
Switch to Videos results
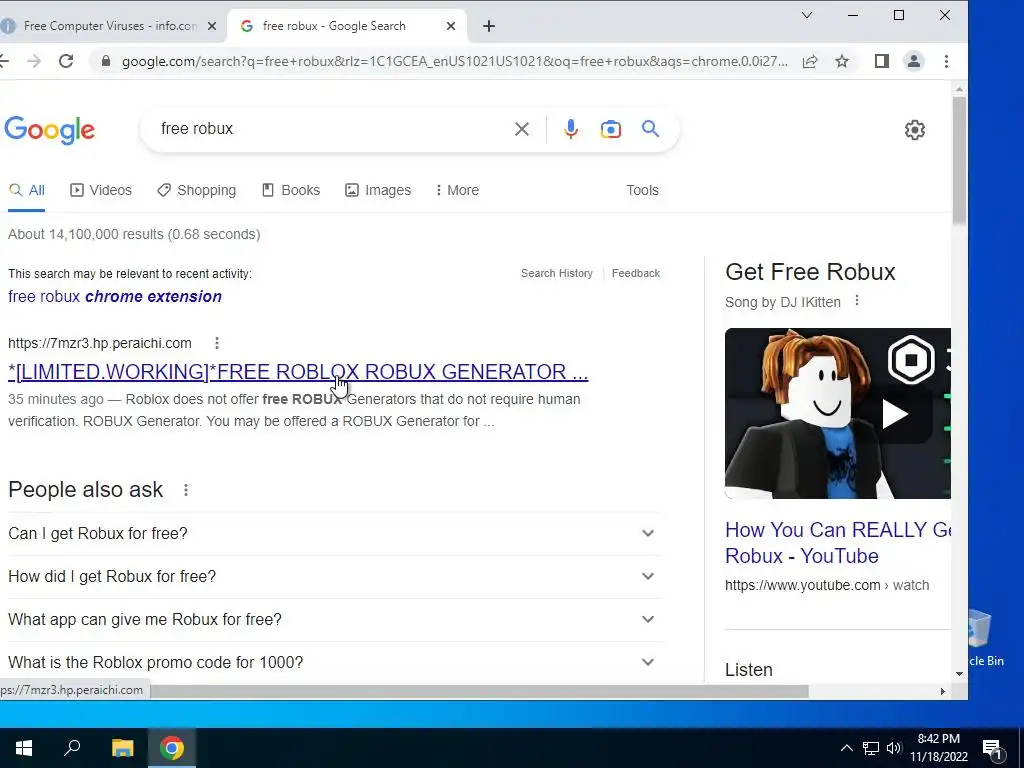[x=101, y=190]
